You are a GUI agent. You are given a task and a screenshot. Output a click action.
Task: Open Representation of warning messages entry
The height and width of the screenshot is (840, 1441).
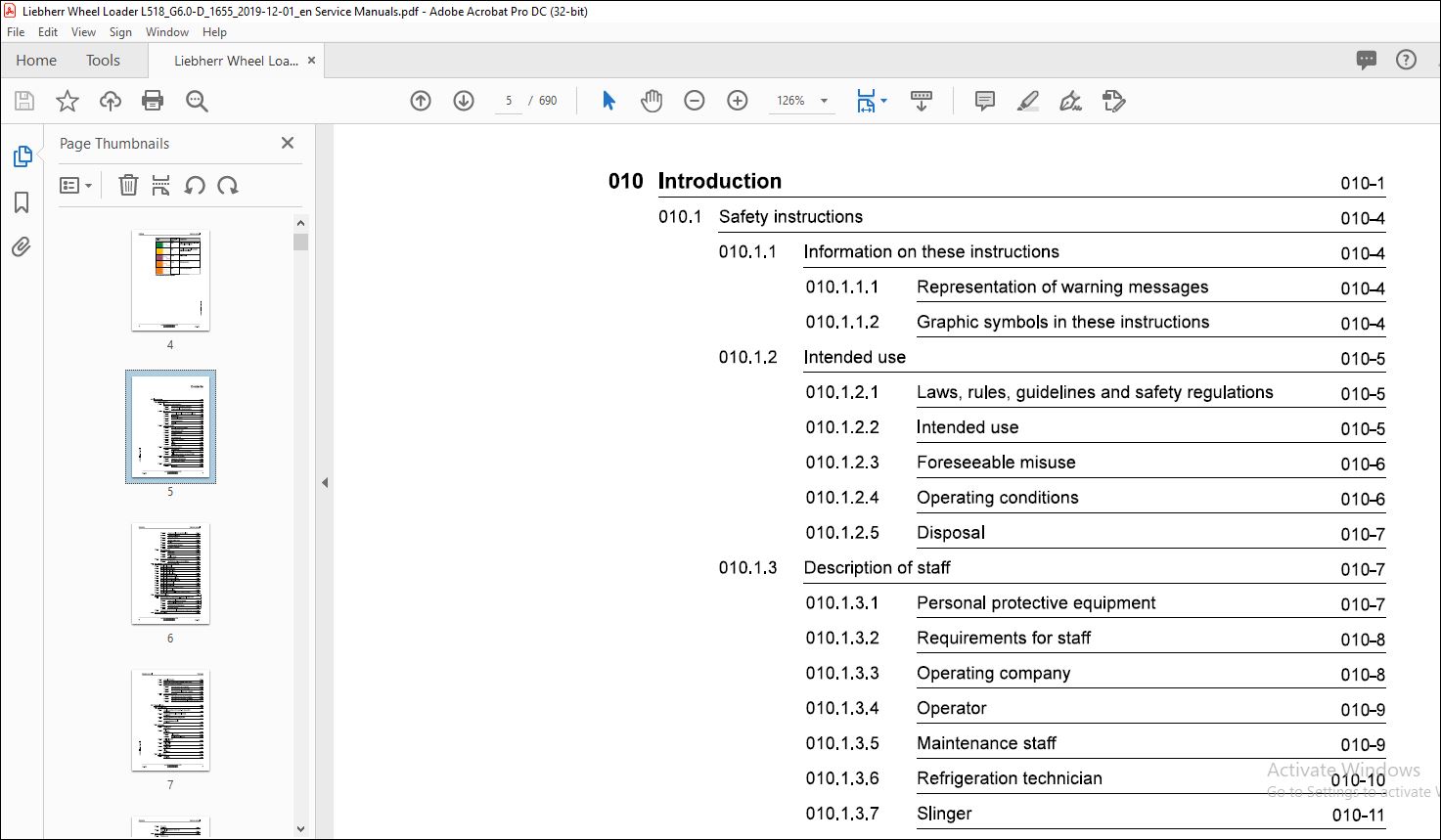coord(1062,287)
